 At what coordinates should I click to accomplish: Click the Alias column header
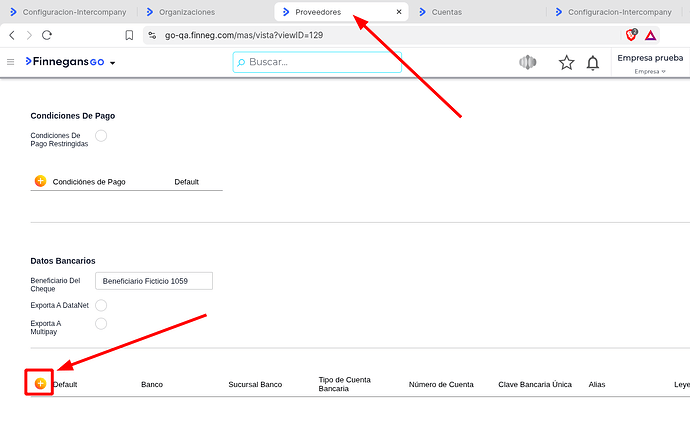click(597, 384)
